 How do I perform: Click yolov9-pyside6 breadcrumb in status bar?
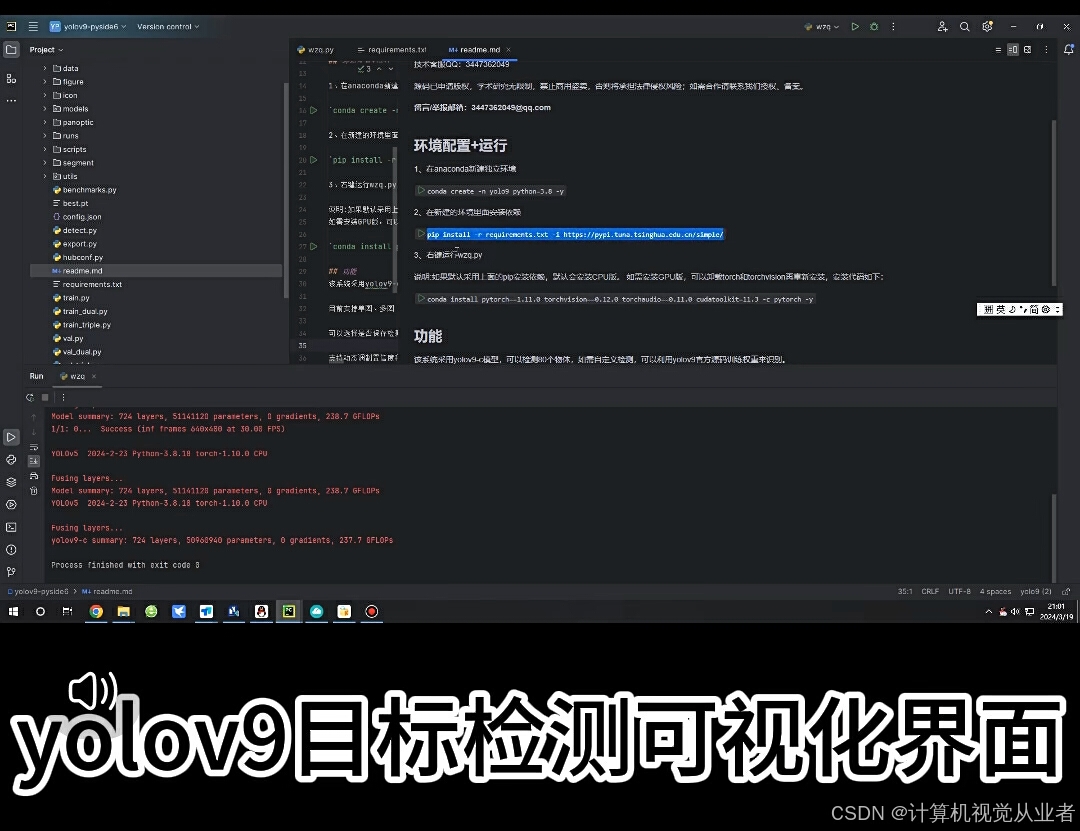(x=38, y=591)
